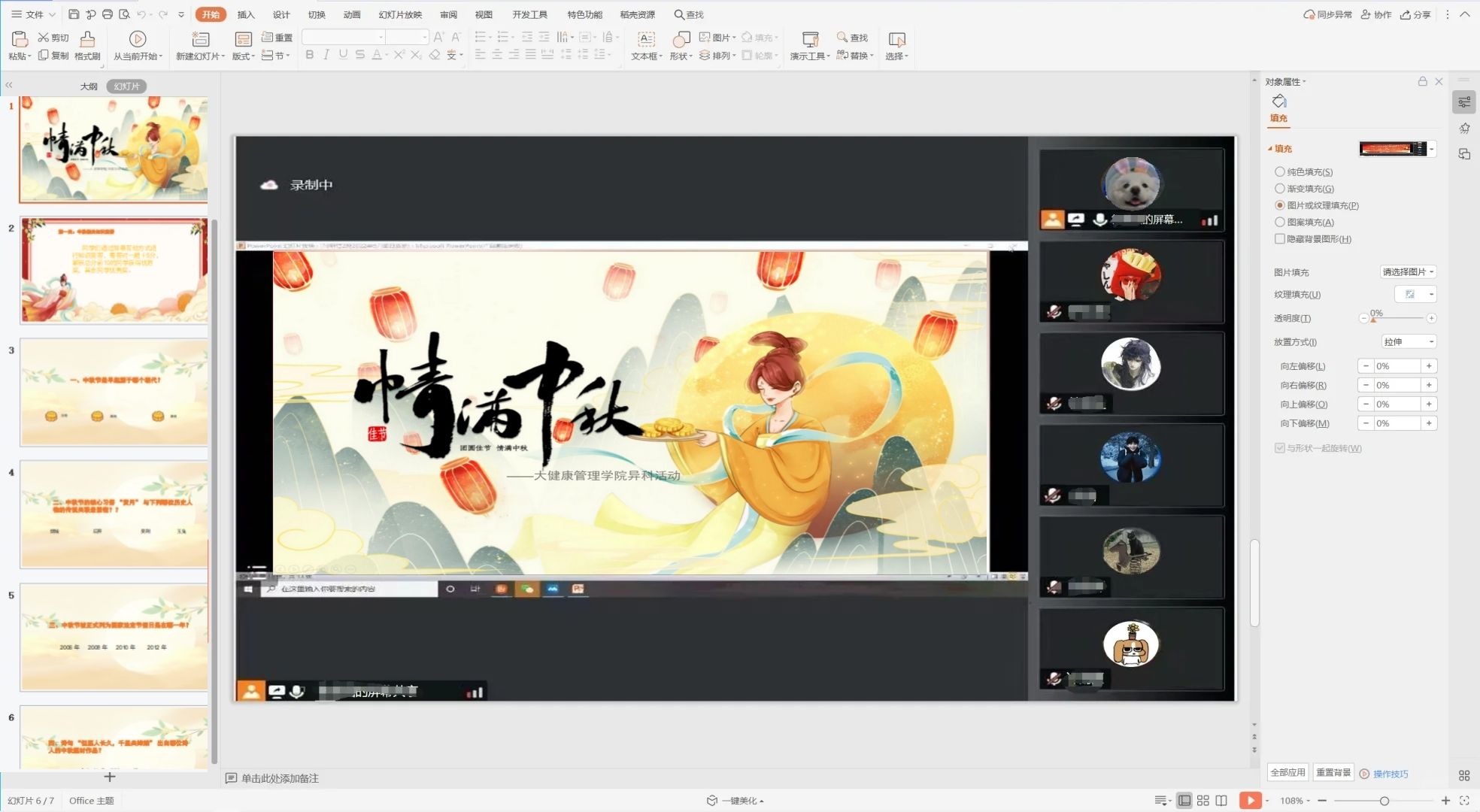This screenshot has height=812, width=1480.
Task: Open texture fill (纹理填充) dropdown
Action: (1415, 295)
